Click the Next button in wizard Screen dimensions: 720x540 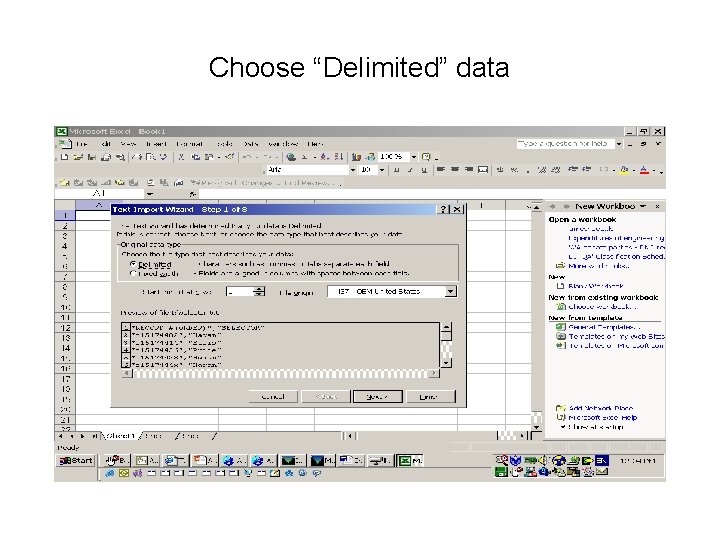(x=377, y=397)
